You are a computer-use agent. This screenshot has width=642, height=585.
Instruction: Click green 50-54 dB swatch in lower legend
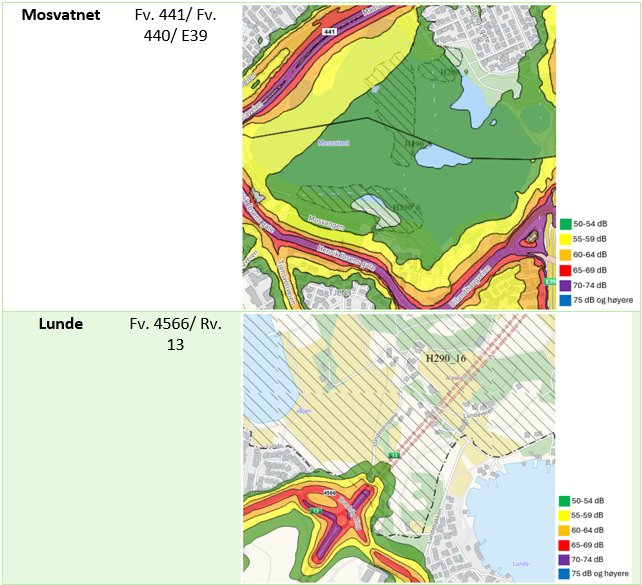click(566, 500)
